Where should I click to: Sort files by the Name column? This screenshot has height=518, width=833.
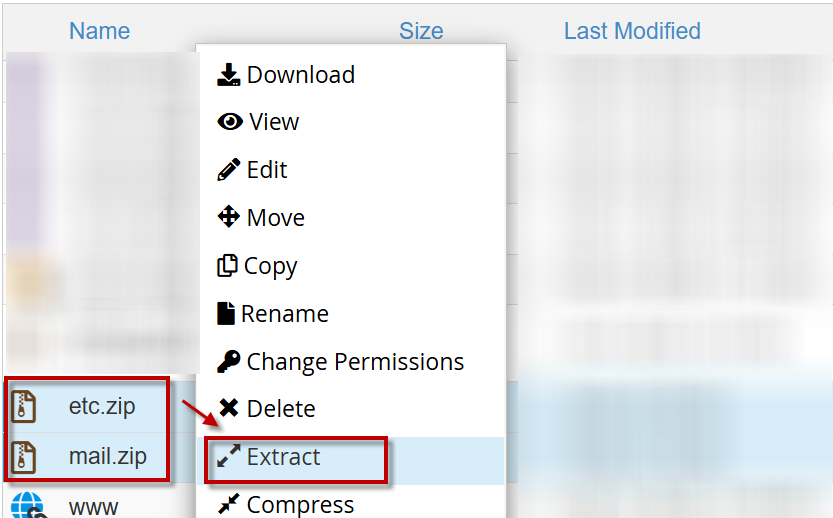click(99, 31)
